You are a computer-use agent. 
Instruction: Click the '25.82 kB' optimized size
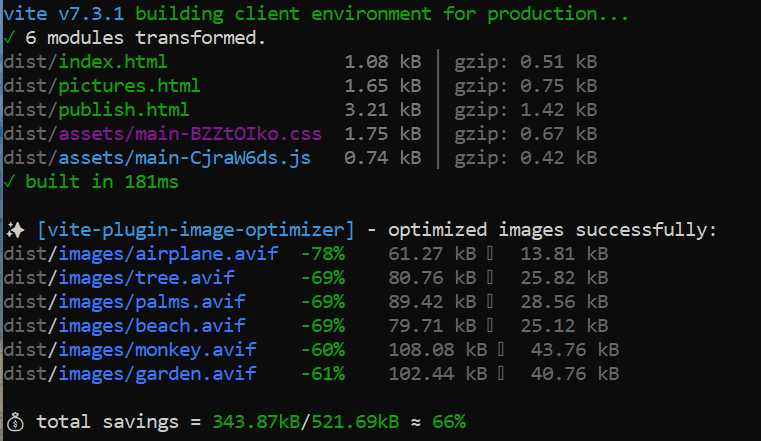564,278
